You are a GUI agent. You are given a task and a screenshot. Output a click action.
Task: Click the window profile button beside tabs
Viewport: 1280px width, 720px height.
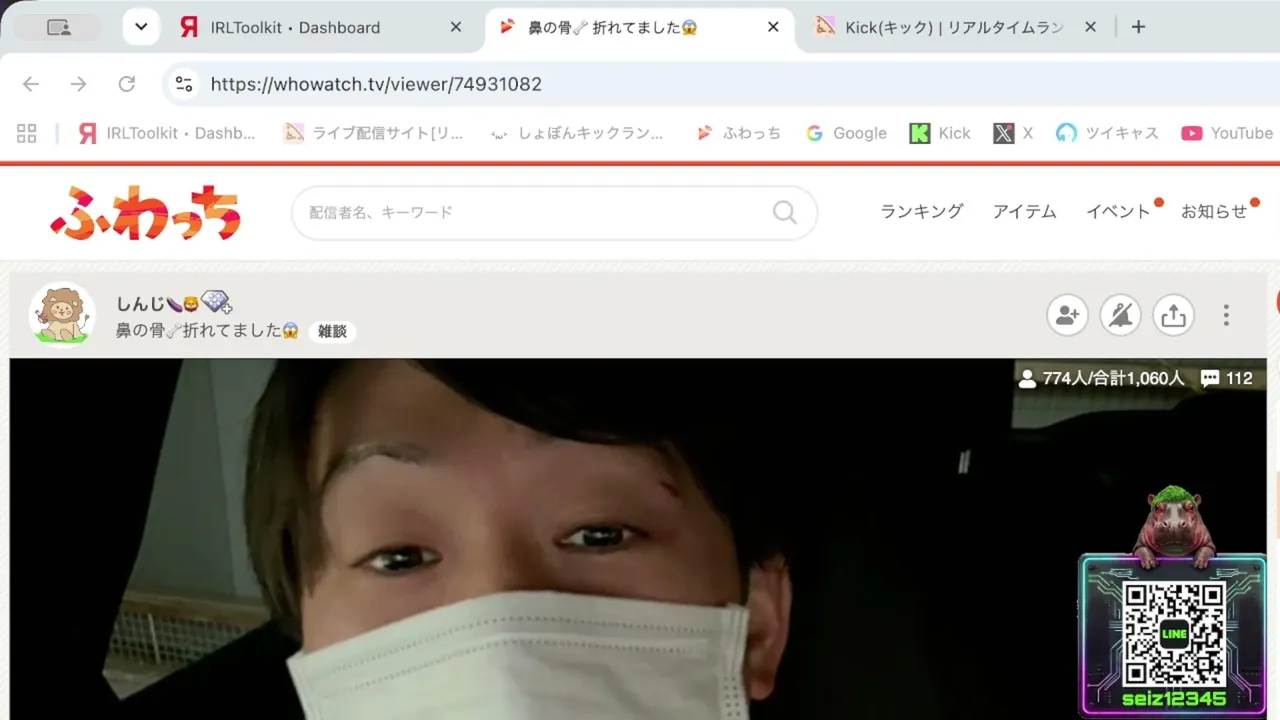[x=60, y=27]
